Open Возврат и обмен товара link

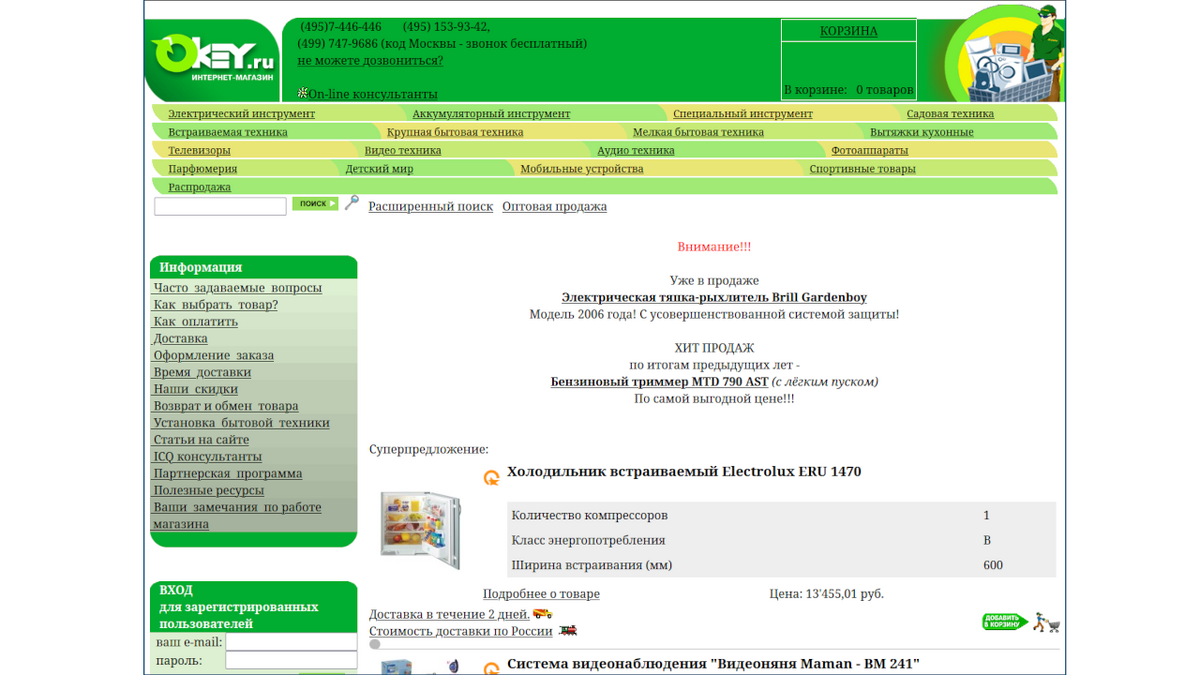coord(225,407)
